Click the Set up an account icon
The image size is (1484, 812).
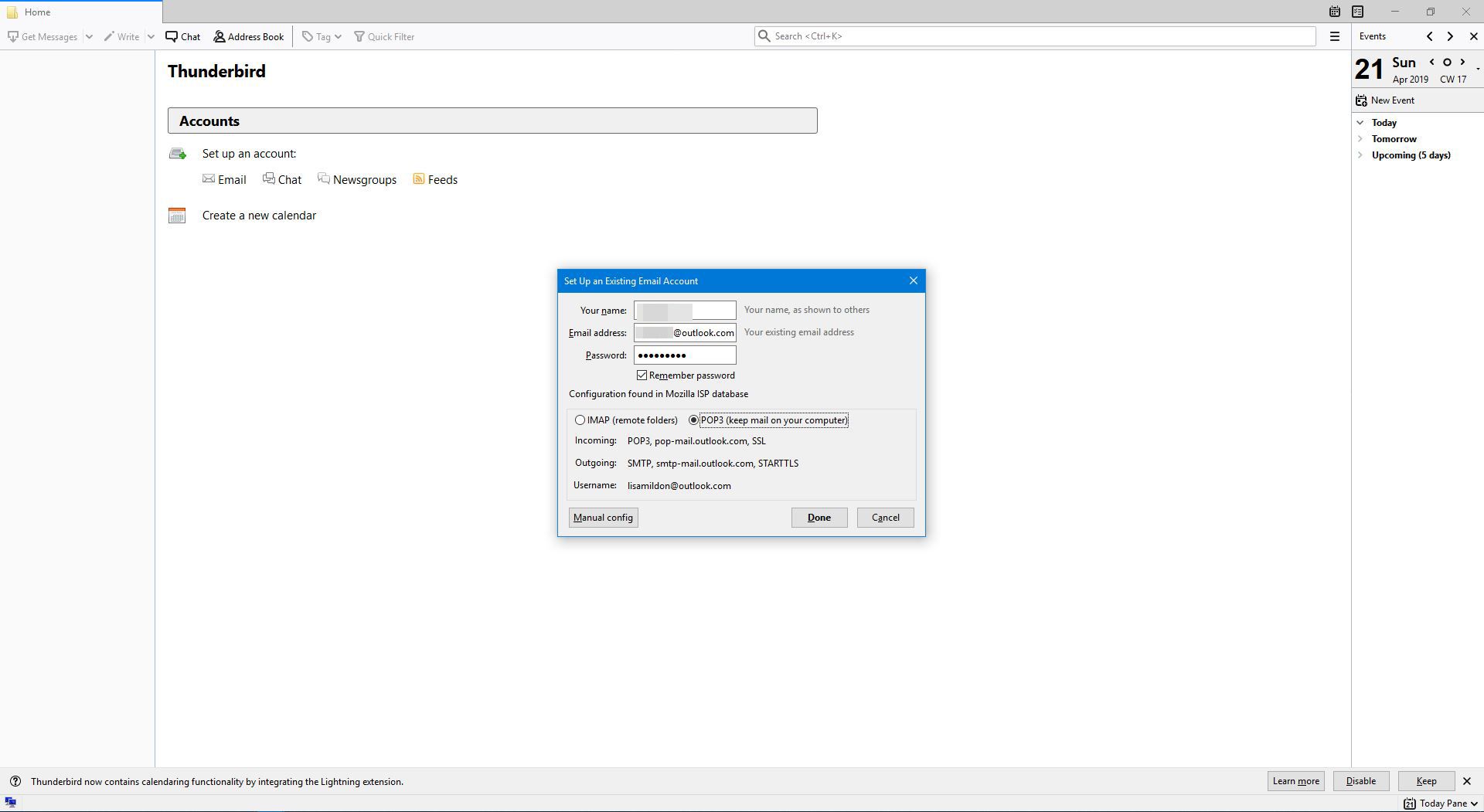[178, 154]
